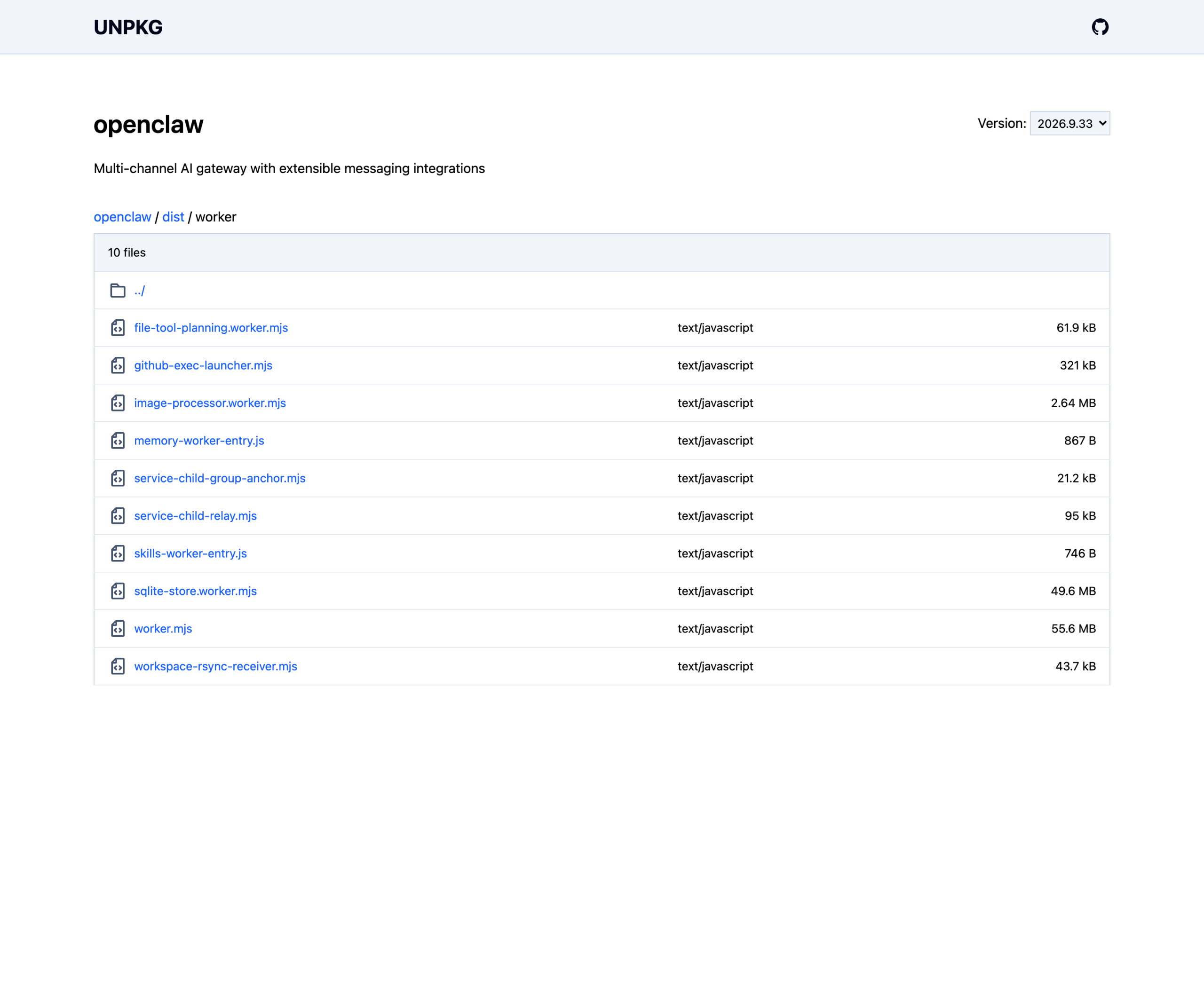The height and width of the screenshot is (1003, 1204).
Task: Click the 49.6 MB size value
Action: pyautogui.click(x=1073, y=591)
